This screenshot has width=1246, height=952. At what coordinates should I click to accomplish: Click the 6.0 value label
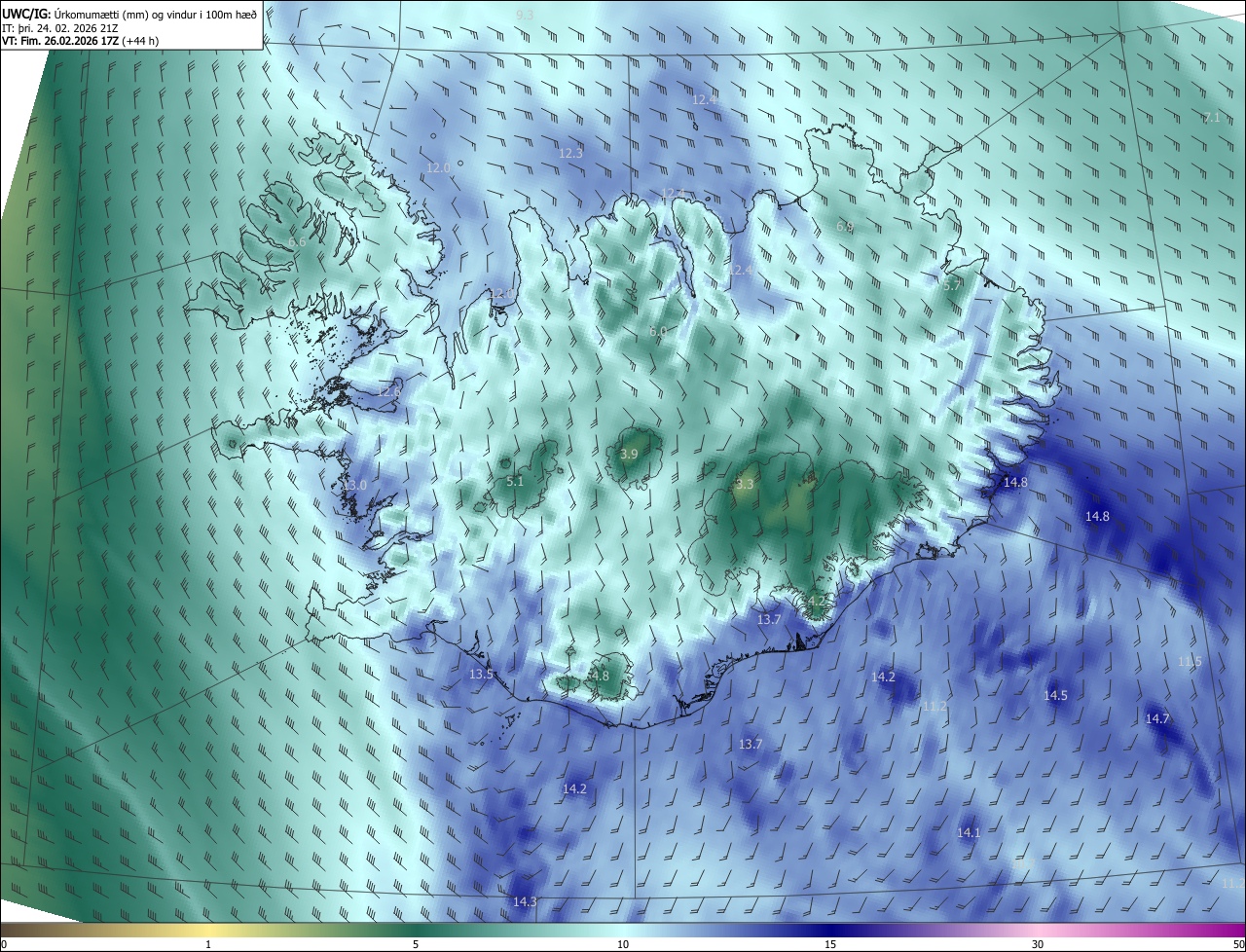pos(657,331)
